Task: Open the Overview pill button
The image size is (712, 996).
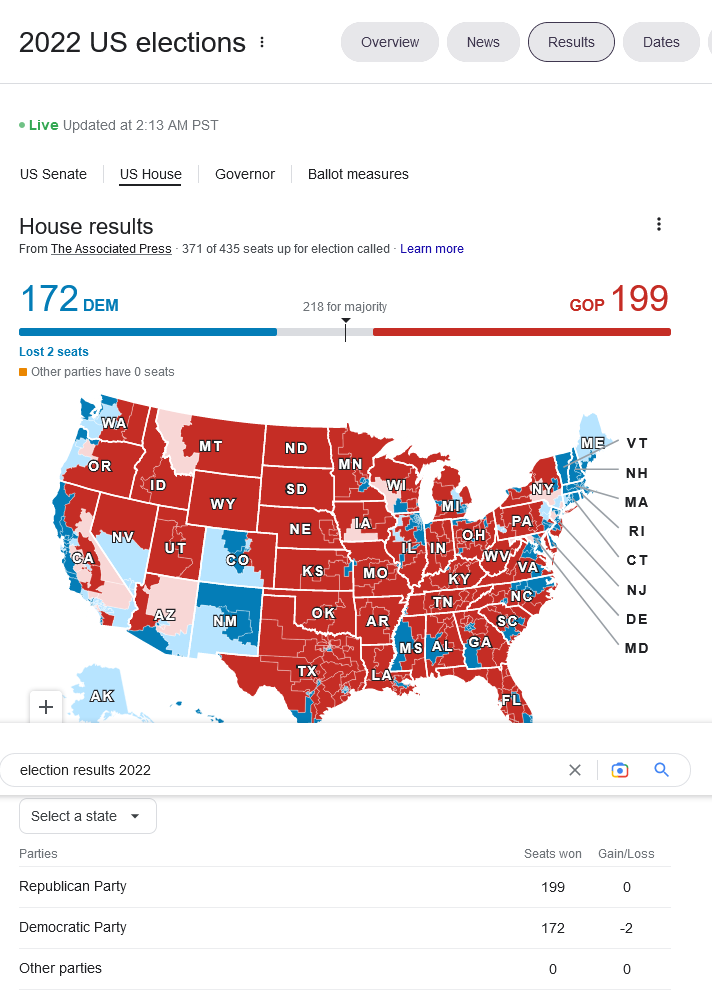Action: pyautogui.click(x=390, y=42)
